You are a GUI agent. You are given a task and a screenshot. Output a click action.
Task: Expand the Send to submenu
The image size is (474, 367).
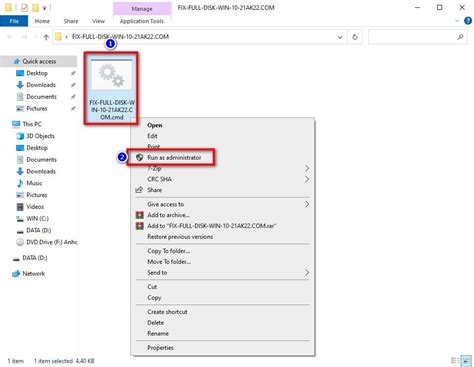[x=222, y=273]
